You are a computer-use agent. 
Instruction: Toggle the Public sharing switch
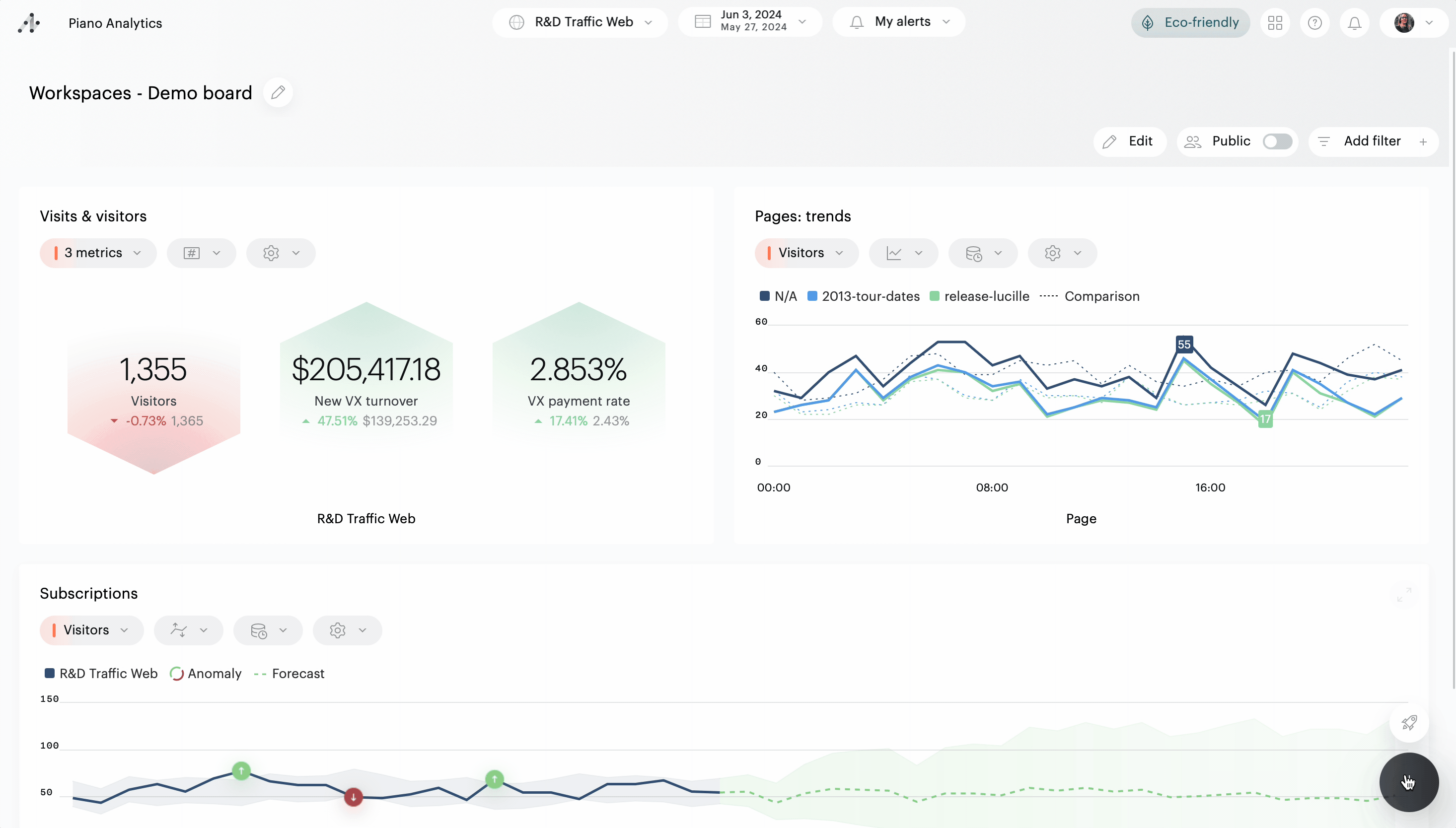click(x=1277, y=141)
